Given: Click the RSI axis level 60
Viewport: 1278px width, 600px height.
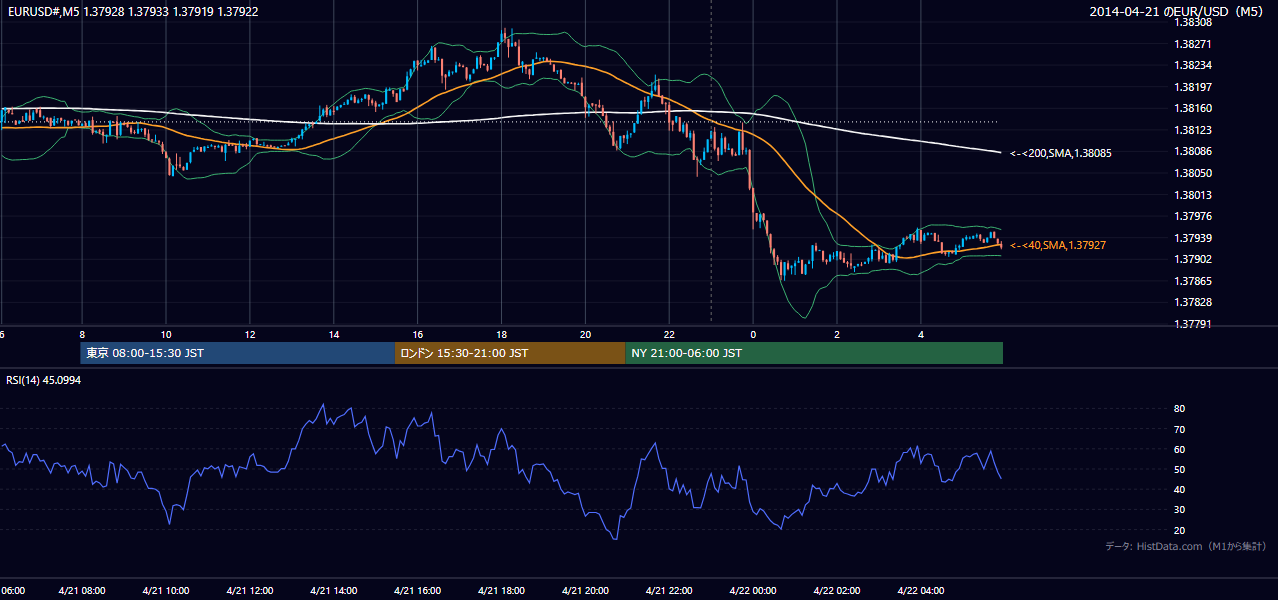Looking at the screenshot, I should 1179,449.
